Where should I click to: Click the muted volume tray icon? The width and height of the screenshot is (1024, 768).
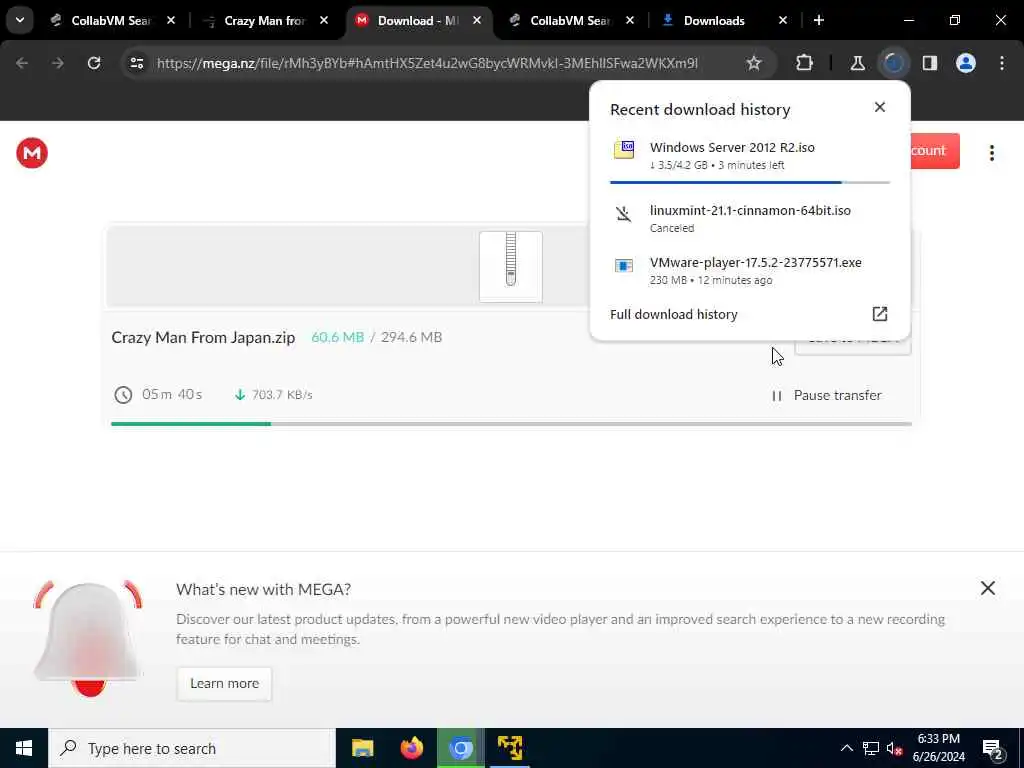pos(895,749)
